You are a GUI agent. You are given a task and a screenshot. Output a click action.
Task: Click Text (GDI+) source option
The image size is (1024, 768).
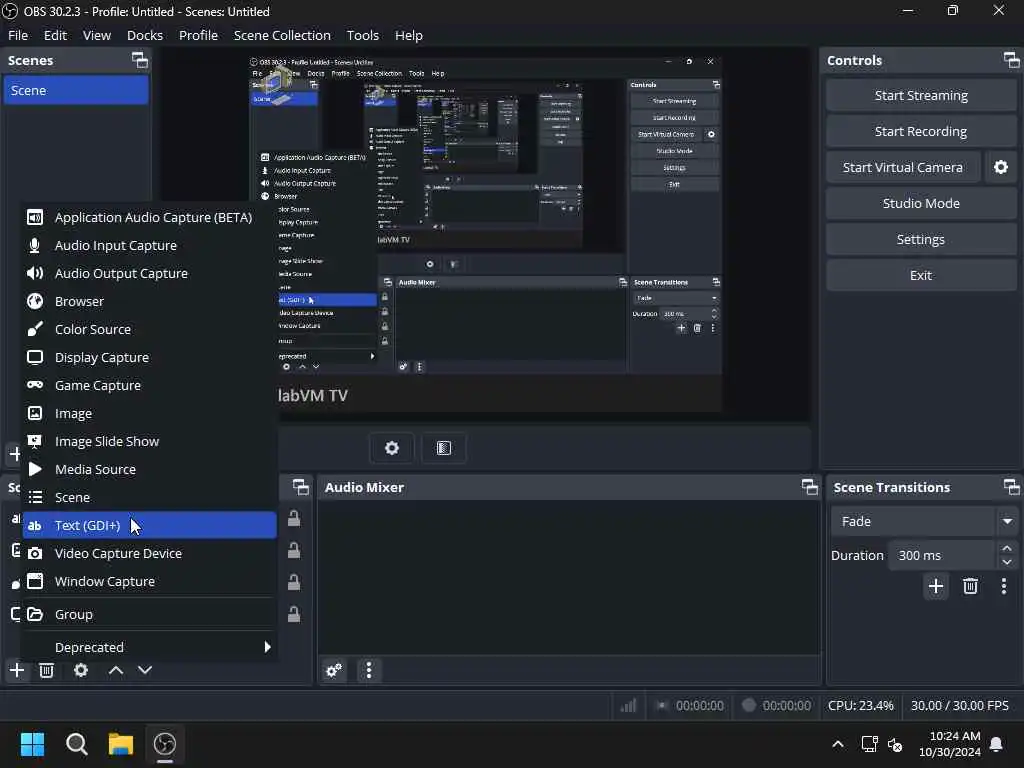[150, 526]
